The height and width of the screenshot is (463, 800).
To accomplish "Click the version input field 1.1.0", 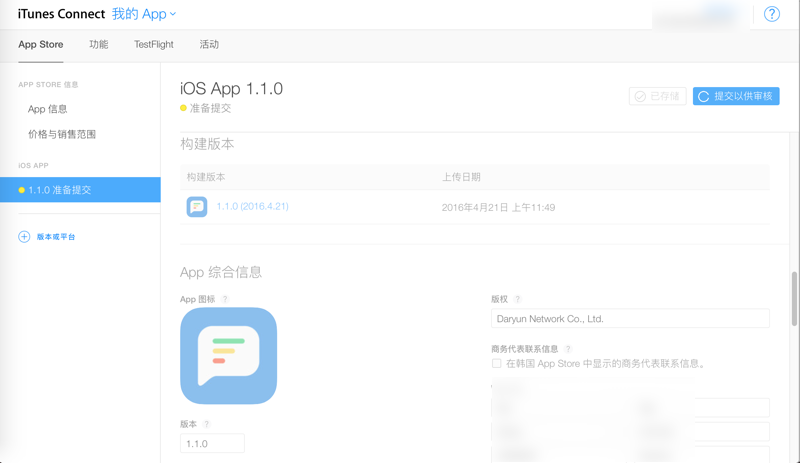I will click(x=212, y=443).
